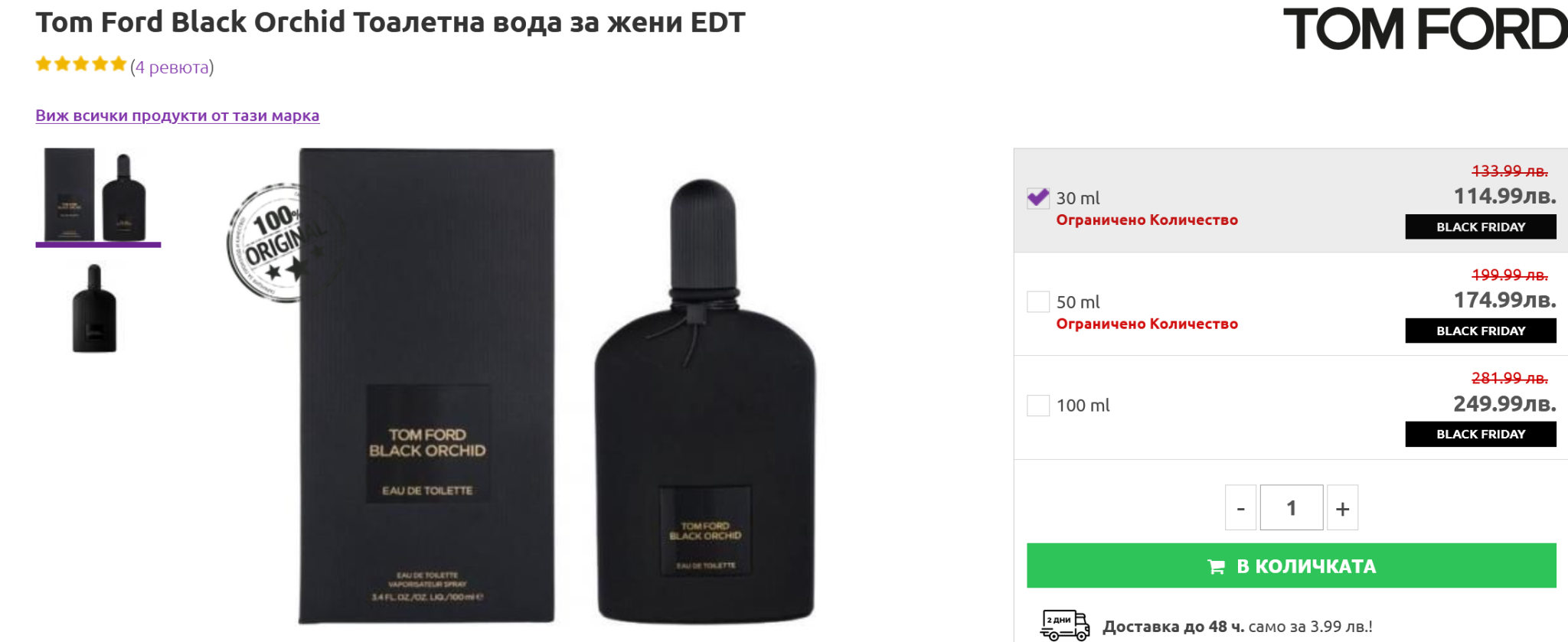Click the Black Friday badge for 100 ml
Viewport: 1568px width, 642px height.
coord(1480,434)
